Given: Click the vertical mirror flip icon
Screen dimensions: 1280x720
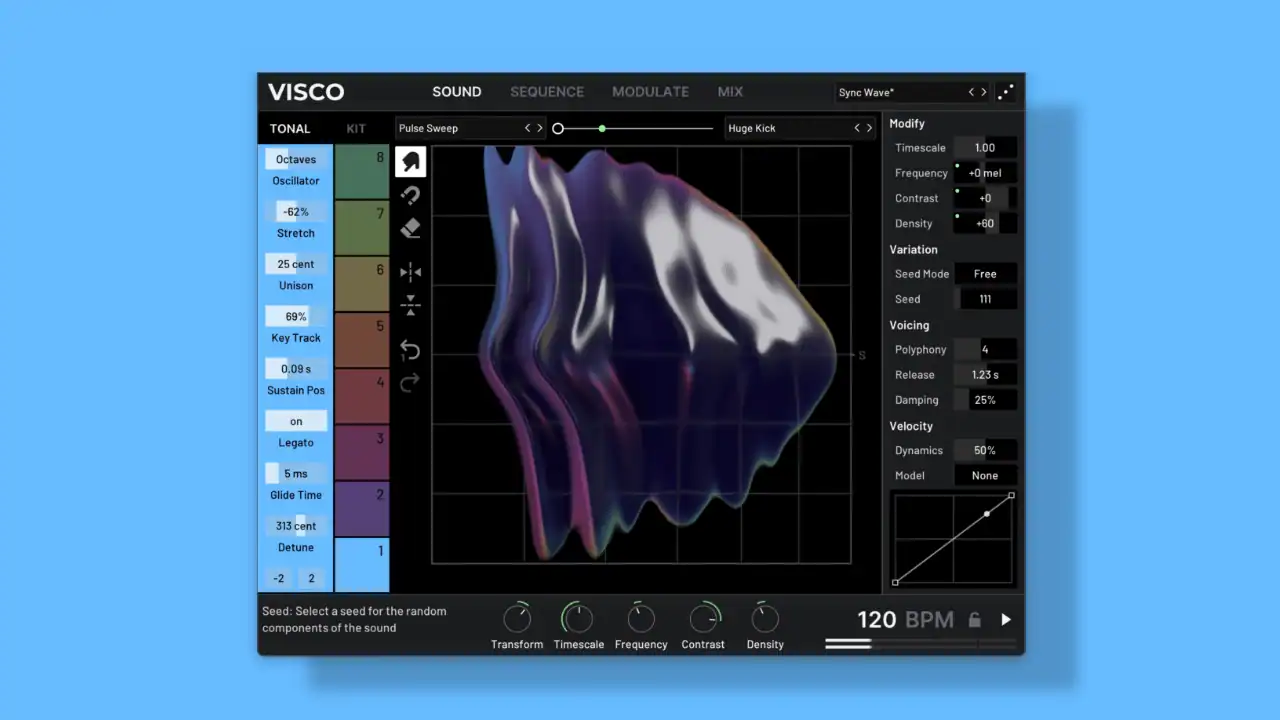Looking at the screenshot, I should 410,306.
